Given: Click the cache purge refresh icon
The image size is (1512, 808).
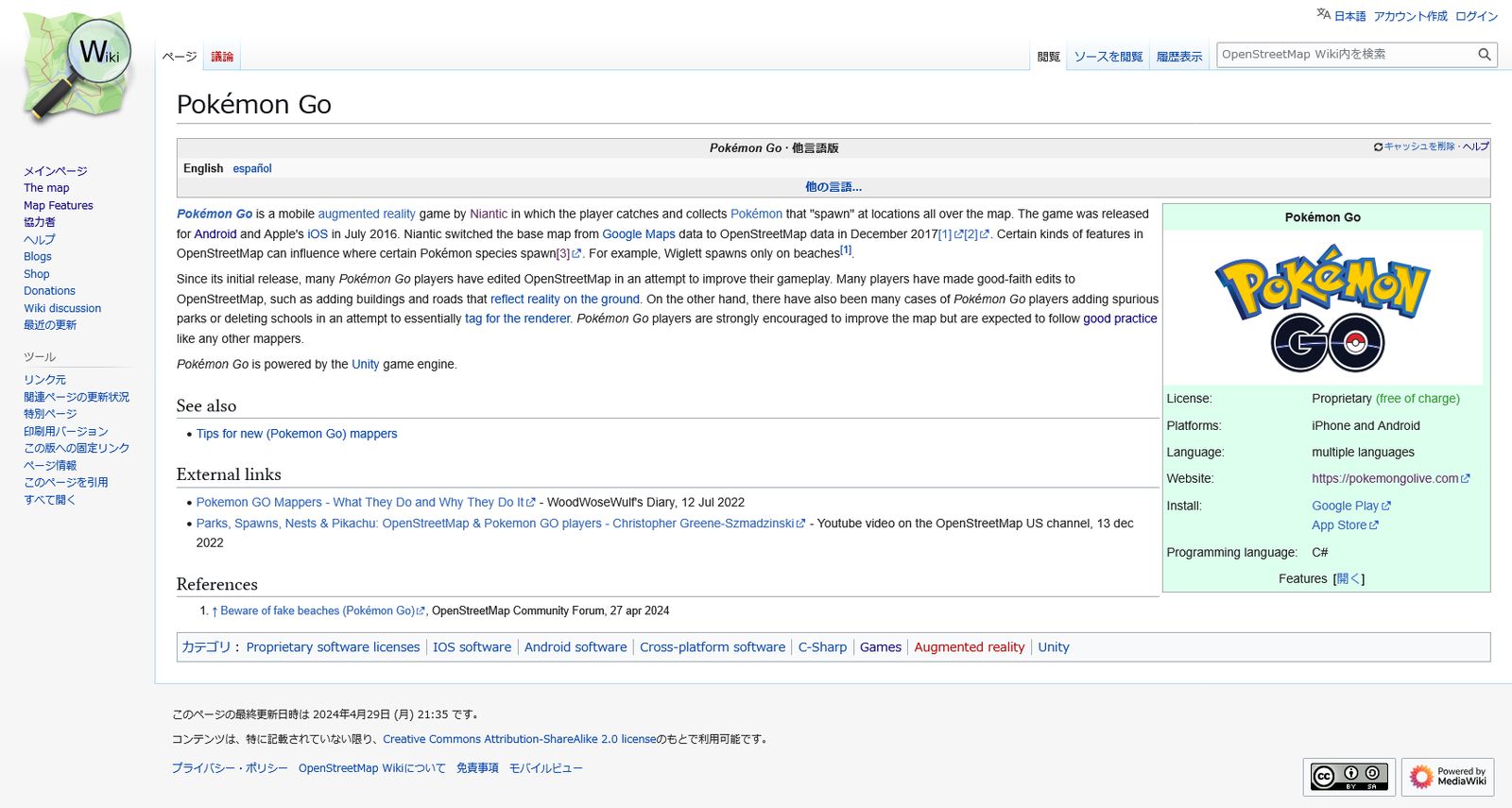Looking at the screenshot, I should click(1378, 147).
